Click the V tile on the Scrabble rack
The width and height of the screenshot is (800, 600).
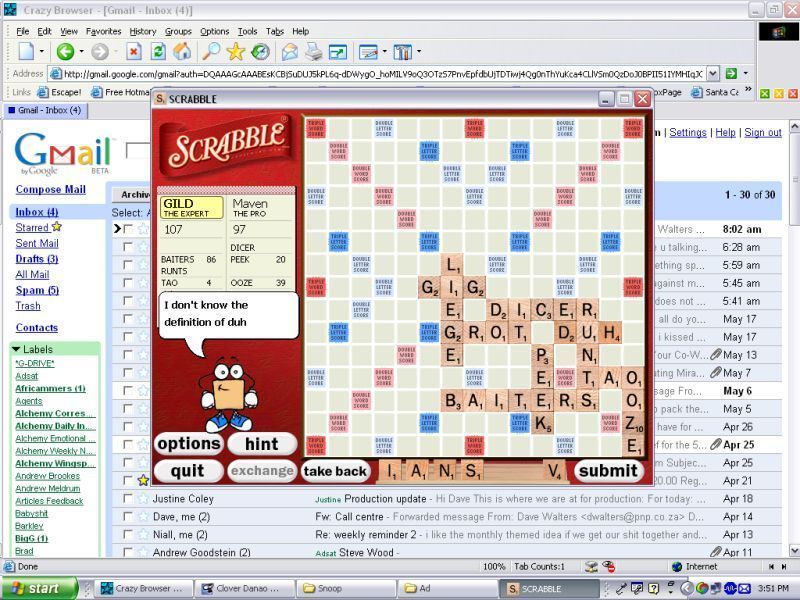555,471
